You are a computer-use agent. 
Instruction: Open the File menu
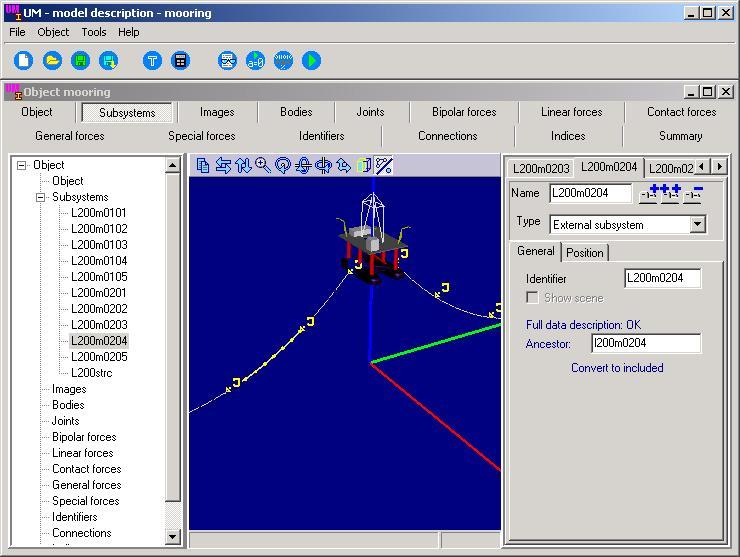pos(17,32)
